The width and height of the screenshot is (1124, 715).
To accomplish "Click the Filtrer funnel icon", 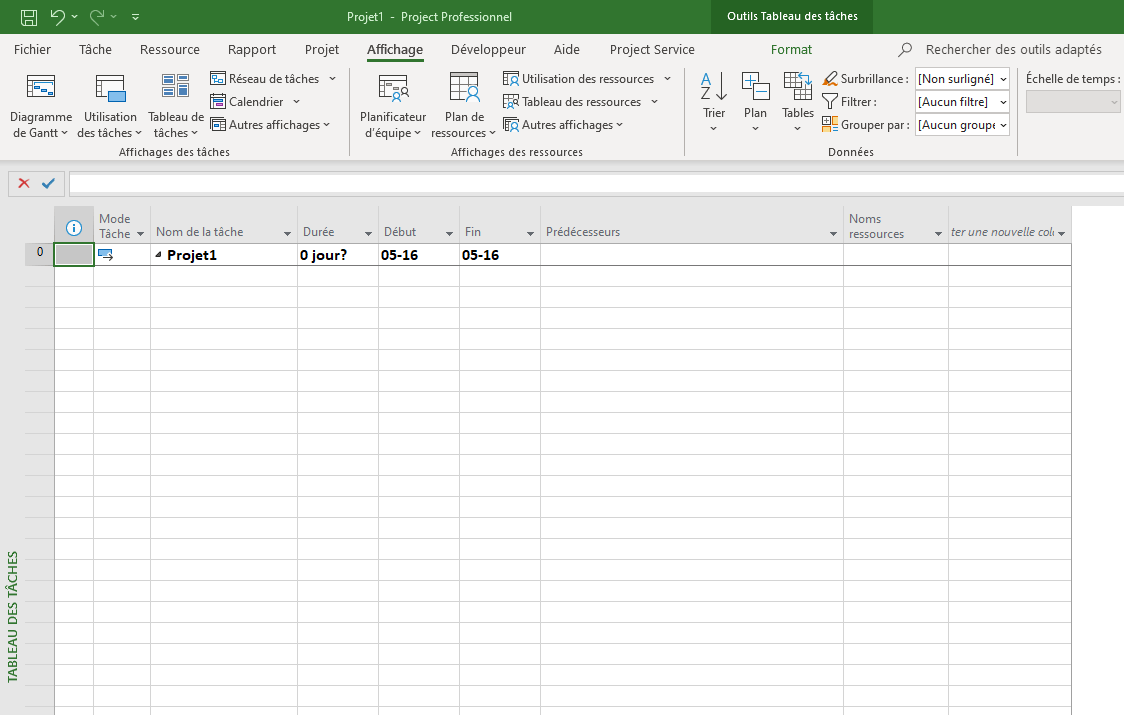I will click(830, 102).
